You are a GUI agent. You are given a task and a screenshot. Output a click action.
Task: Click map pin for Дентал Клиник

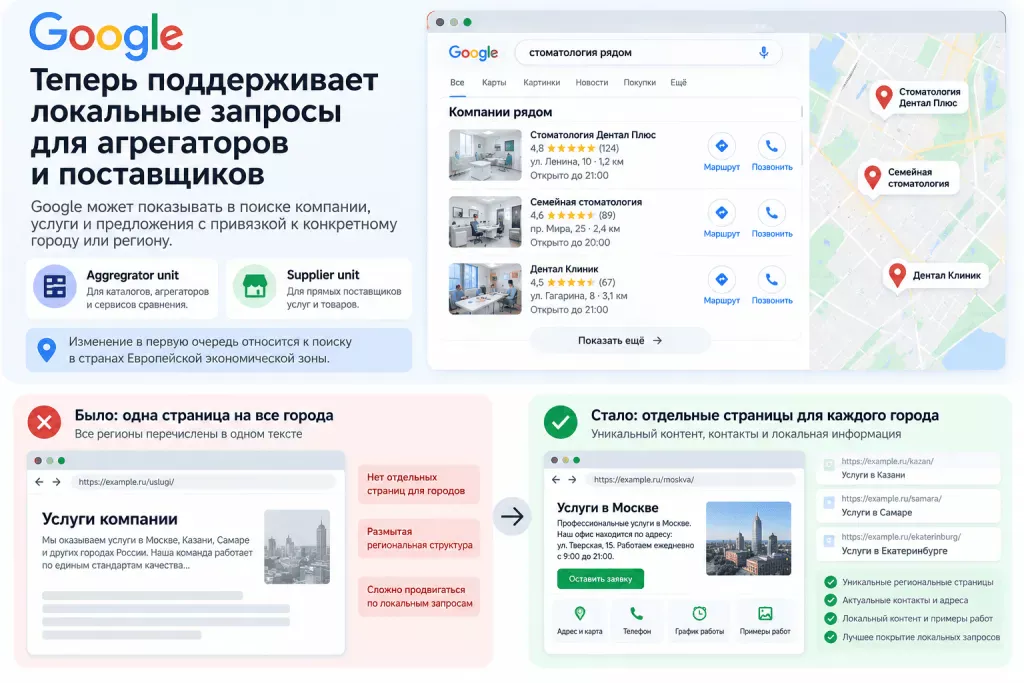(x=897, y=275)
